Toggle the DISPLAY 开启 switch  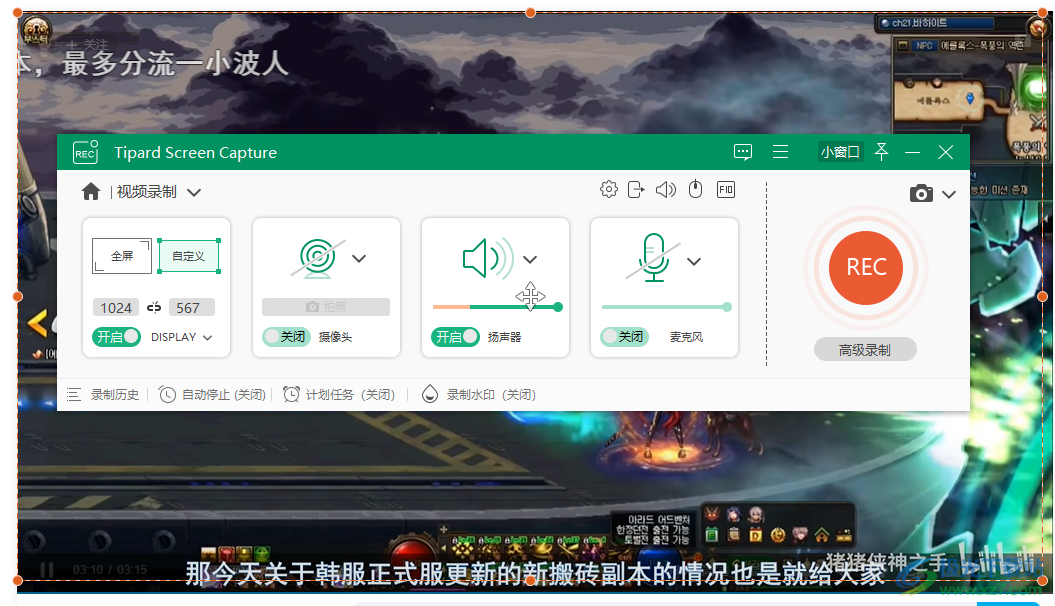[x=116, y=337]
